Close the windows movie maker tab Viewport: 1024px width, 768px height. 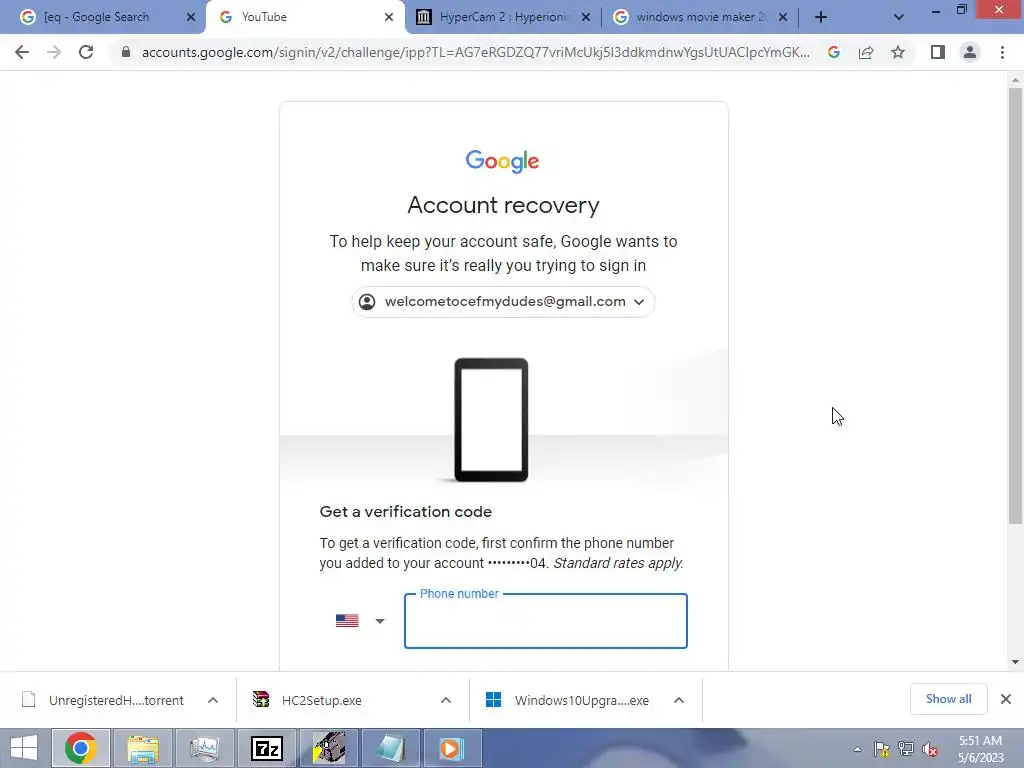tap(783, 17)
